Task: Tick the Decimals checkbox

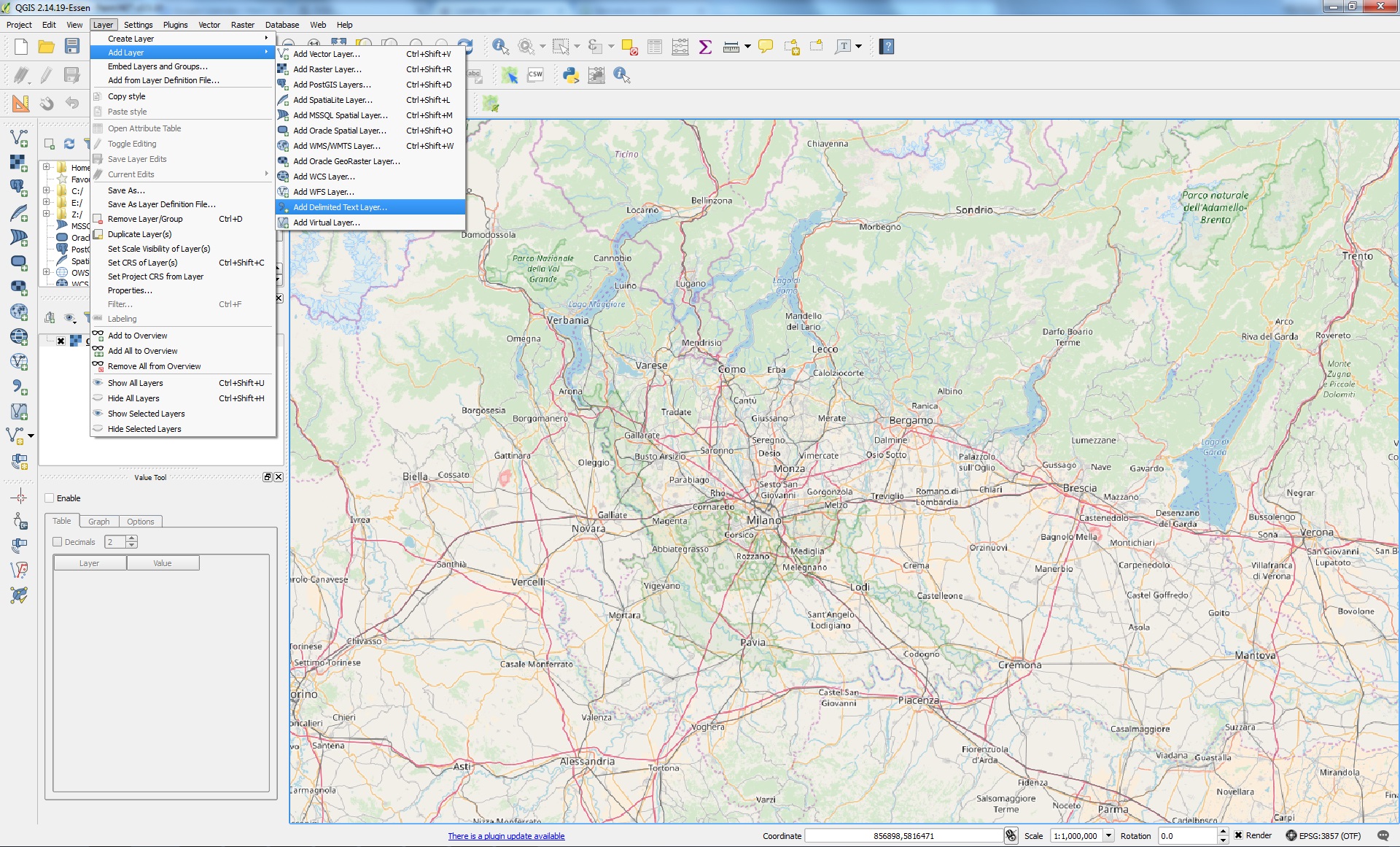Action: (58, 542)
